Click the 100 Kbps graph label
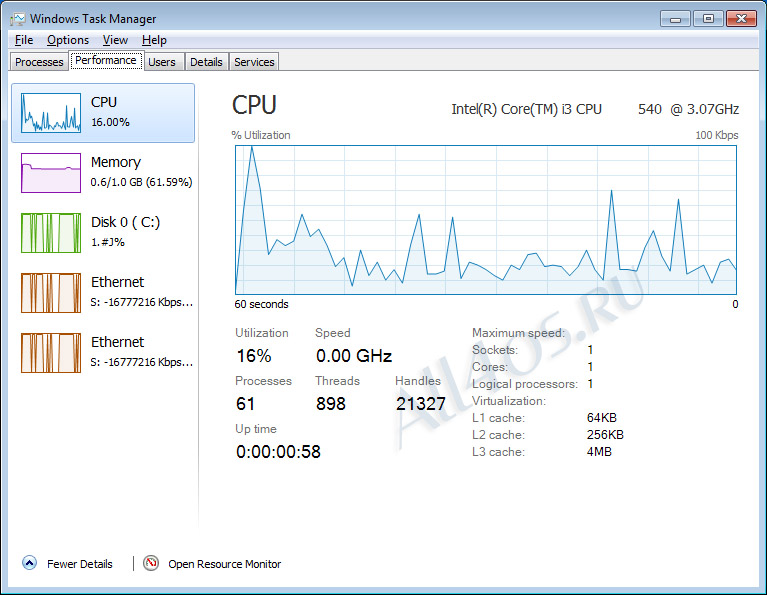This screenshot has width=767, height=595. 717,135
